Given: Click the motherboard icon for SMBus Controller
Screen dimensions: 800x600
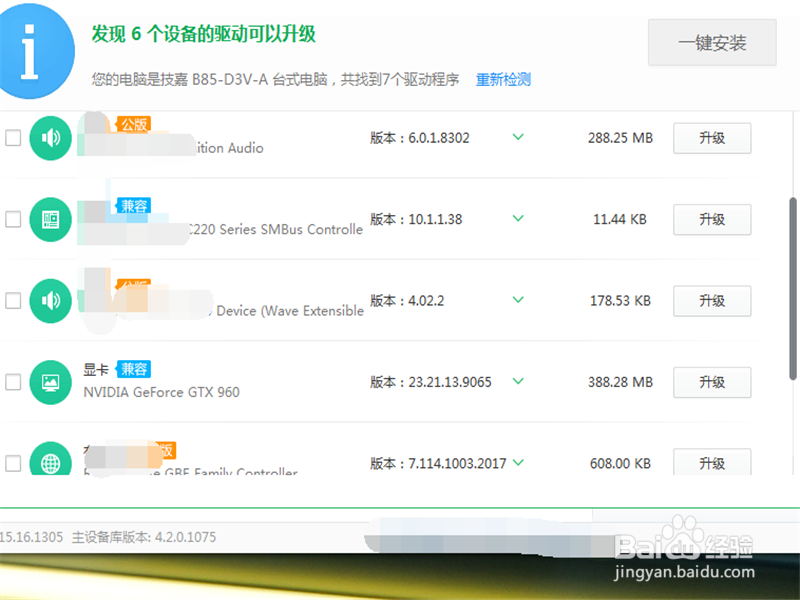Looking at the screenshot, I should (x=51, y=219).
